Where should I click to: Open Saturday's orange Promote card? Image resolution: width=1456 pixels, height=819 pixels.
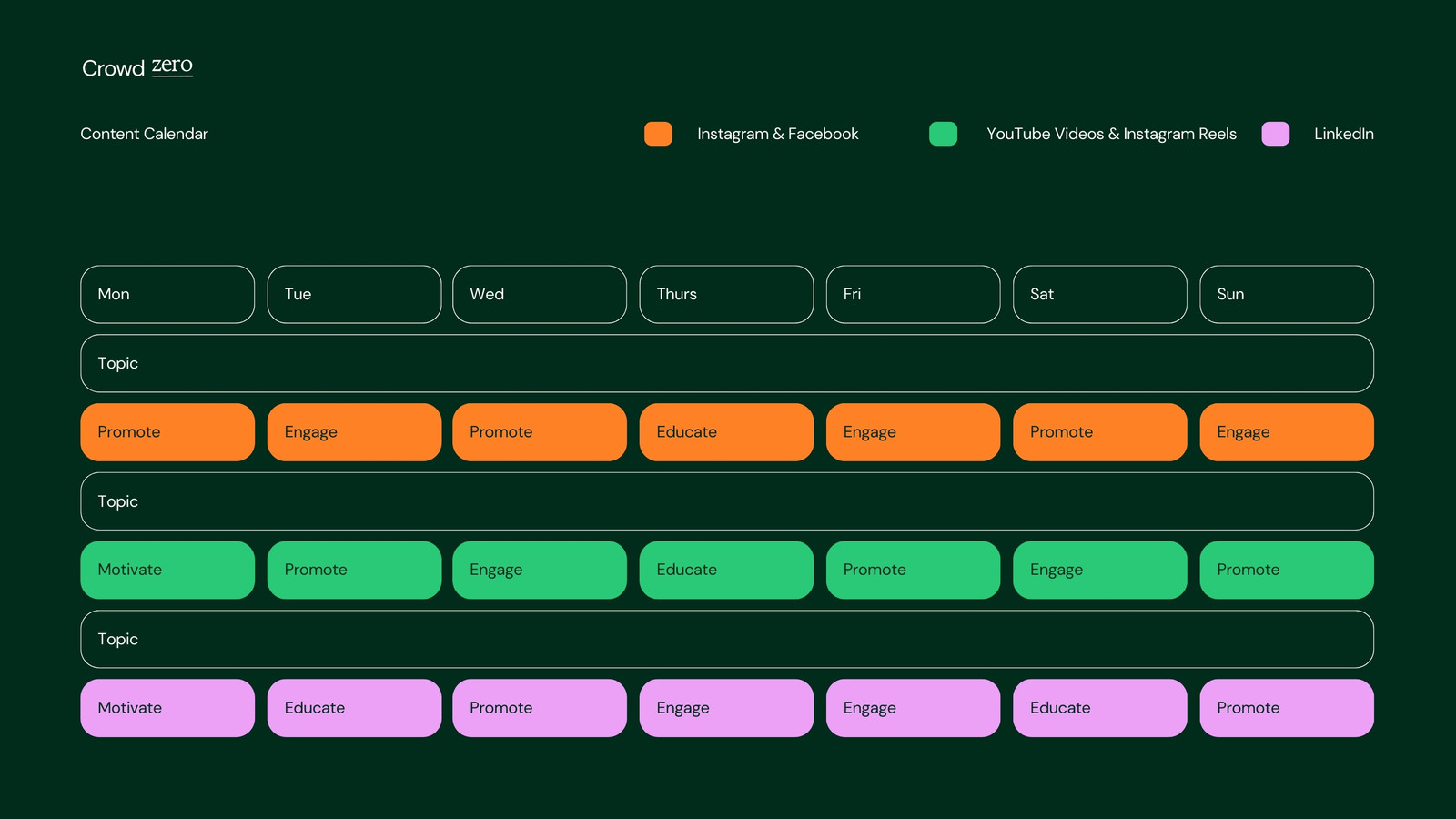1100,432
